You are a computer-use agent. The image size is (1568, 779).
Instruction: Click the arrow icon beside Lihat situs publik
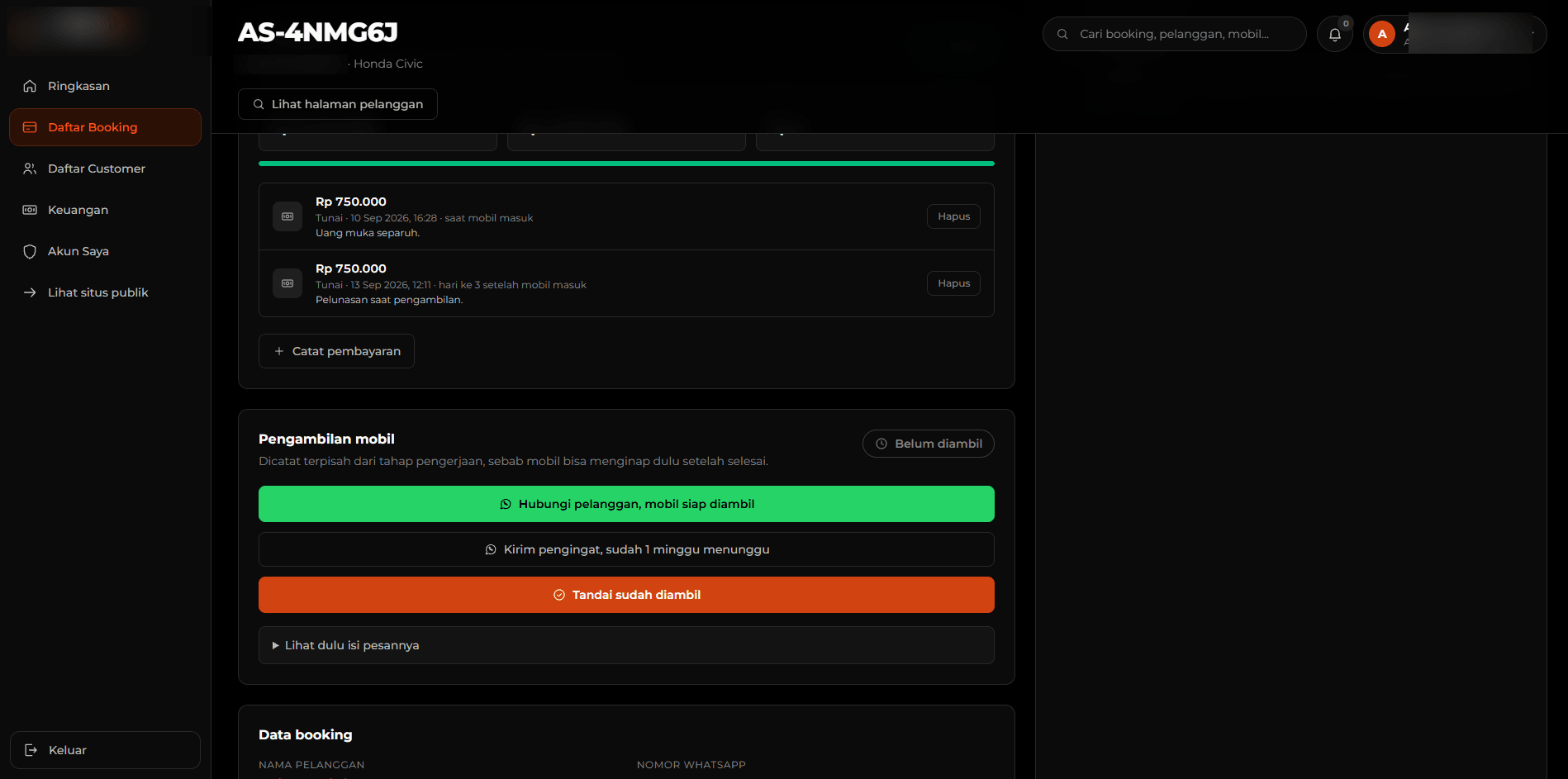click(30, 292)
